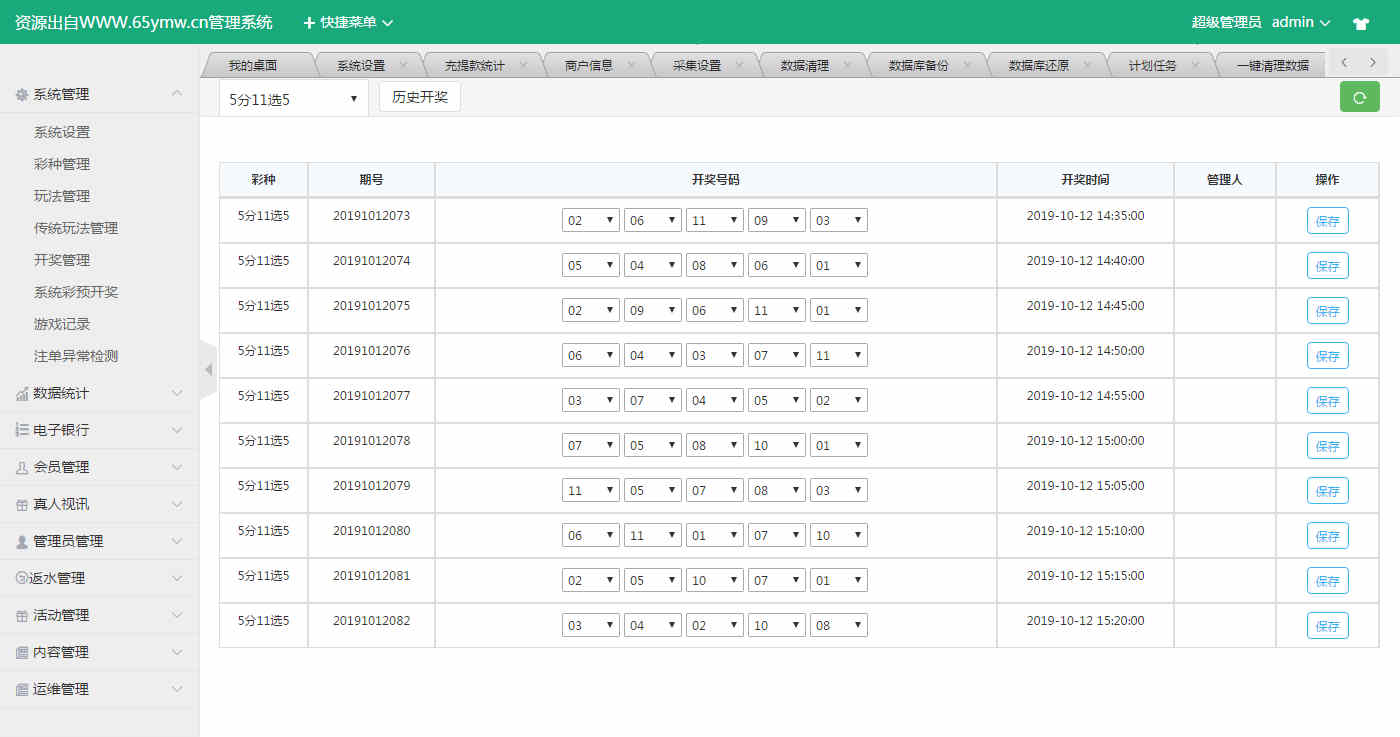Image resolution: width=1400 pixels, height=737 pixels.
Task: Expand the 数据统计 sidebar section
Action: pyautogui.click(x=100, y=393)
